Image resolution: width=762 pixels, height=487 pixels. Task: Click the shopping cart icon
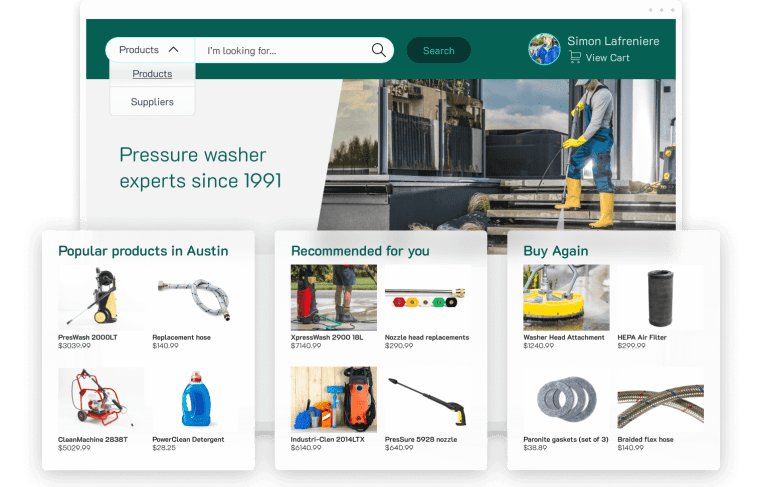[574, 58]
